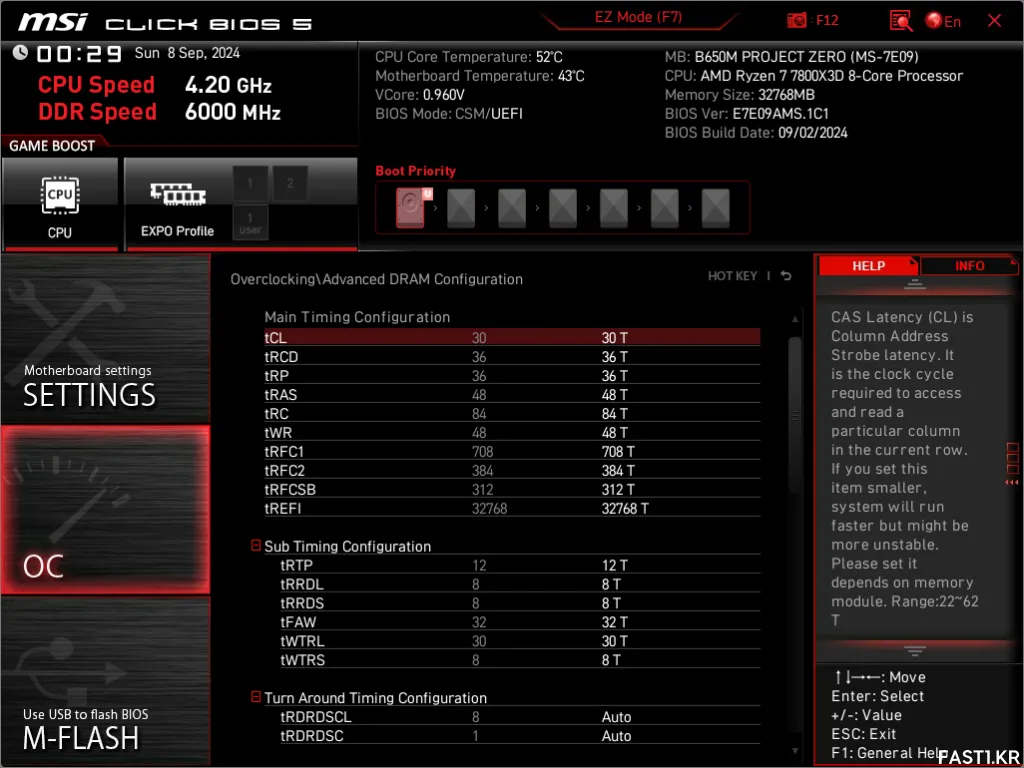1024x768 pixels.
Task: Select the tWTRL 30 T value
Action: [x=615, y=641]
